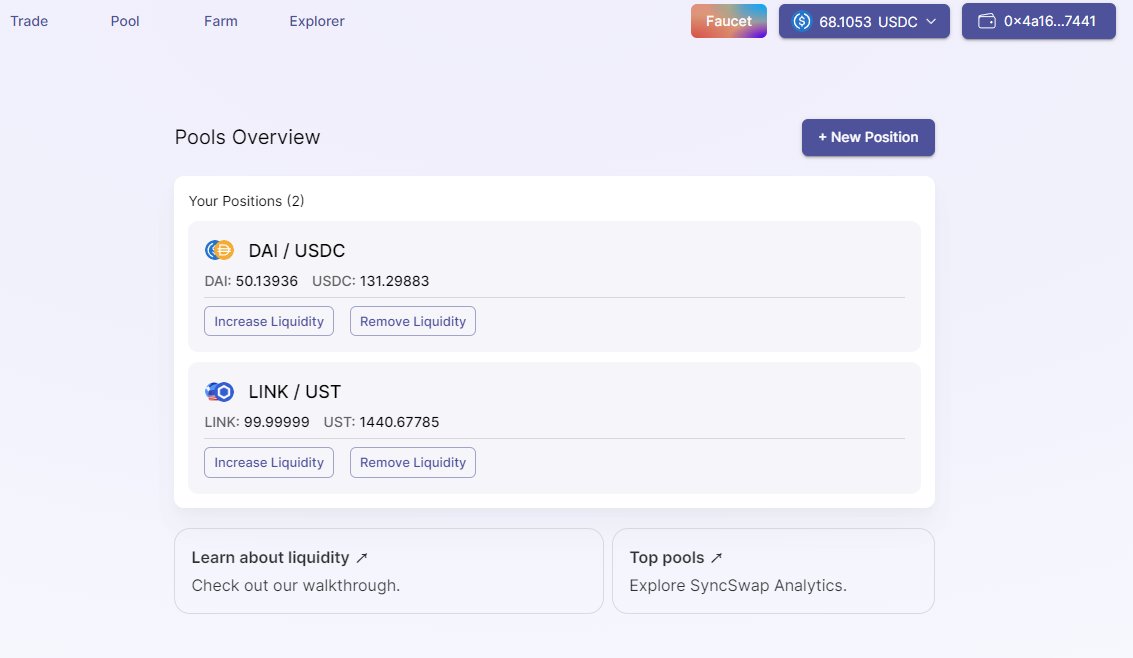Open the Trade menu item
This screenshot has height=658, width=1133.
point(29,21)
